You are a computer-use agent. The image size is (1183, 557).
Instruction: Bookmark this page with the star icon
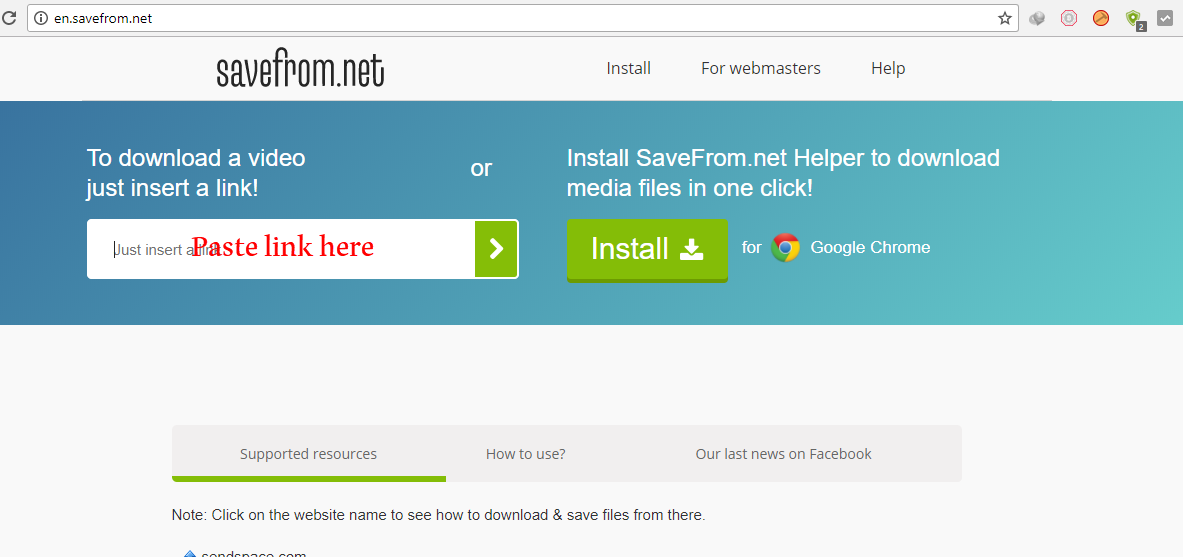pyautogui.click(x=1004, y=18)
